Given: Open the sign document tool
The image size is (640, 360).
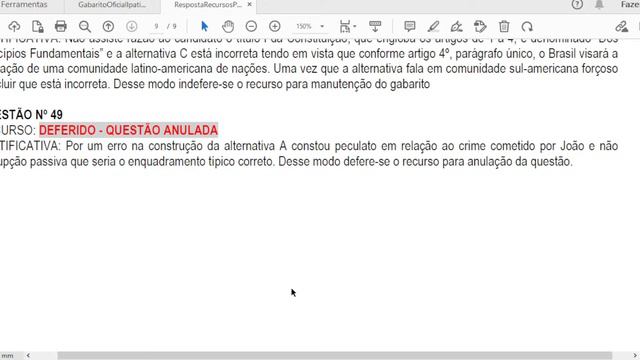Looking at the screenshot, I should click(456, 27).
